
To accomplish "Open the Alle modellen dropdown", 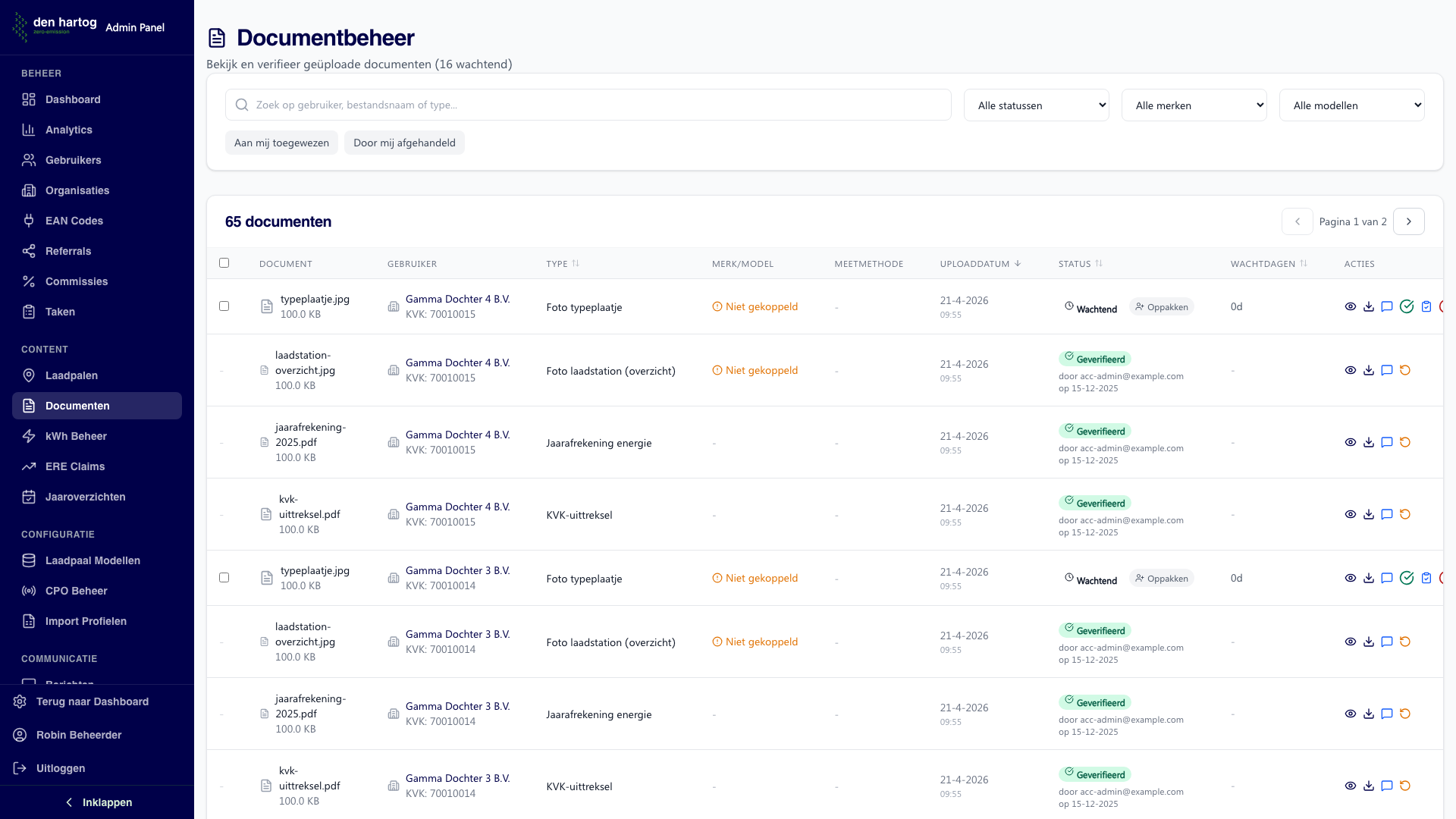I will coord(1352,105).
